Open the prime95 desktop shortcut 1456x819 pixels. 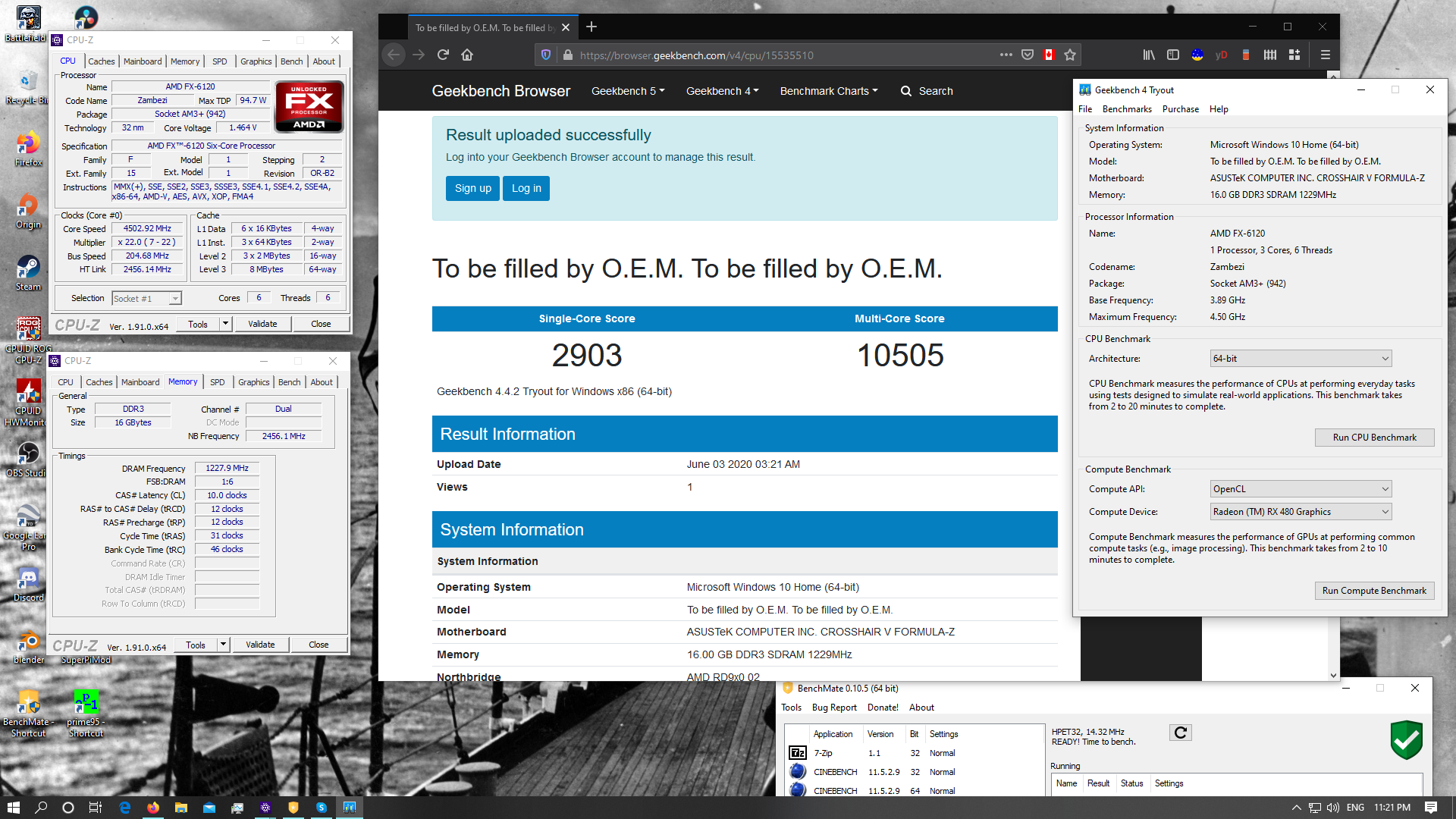[x=86, y=713]
